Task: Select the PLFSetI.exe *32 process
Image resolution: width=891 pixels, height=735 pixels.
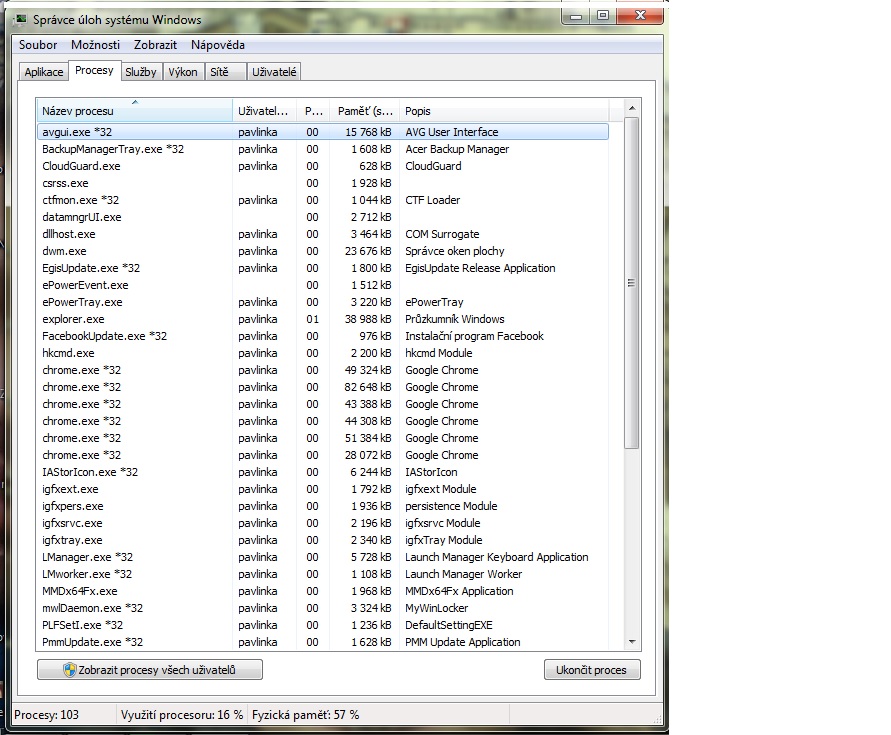Action: (x=323, y=625)
